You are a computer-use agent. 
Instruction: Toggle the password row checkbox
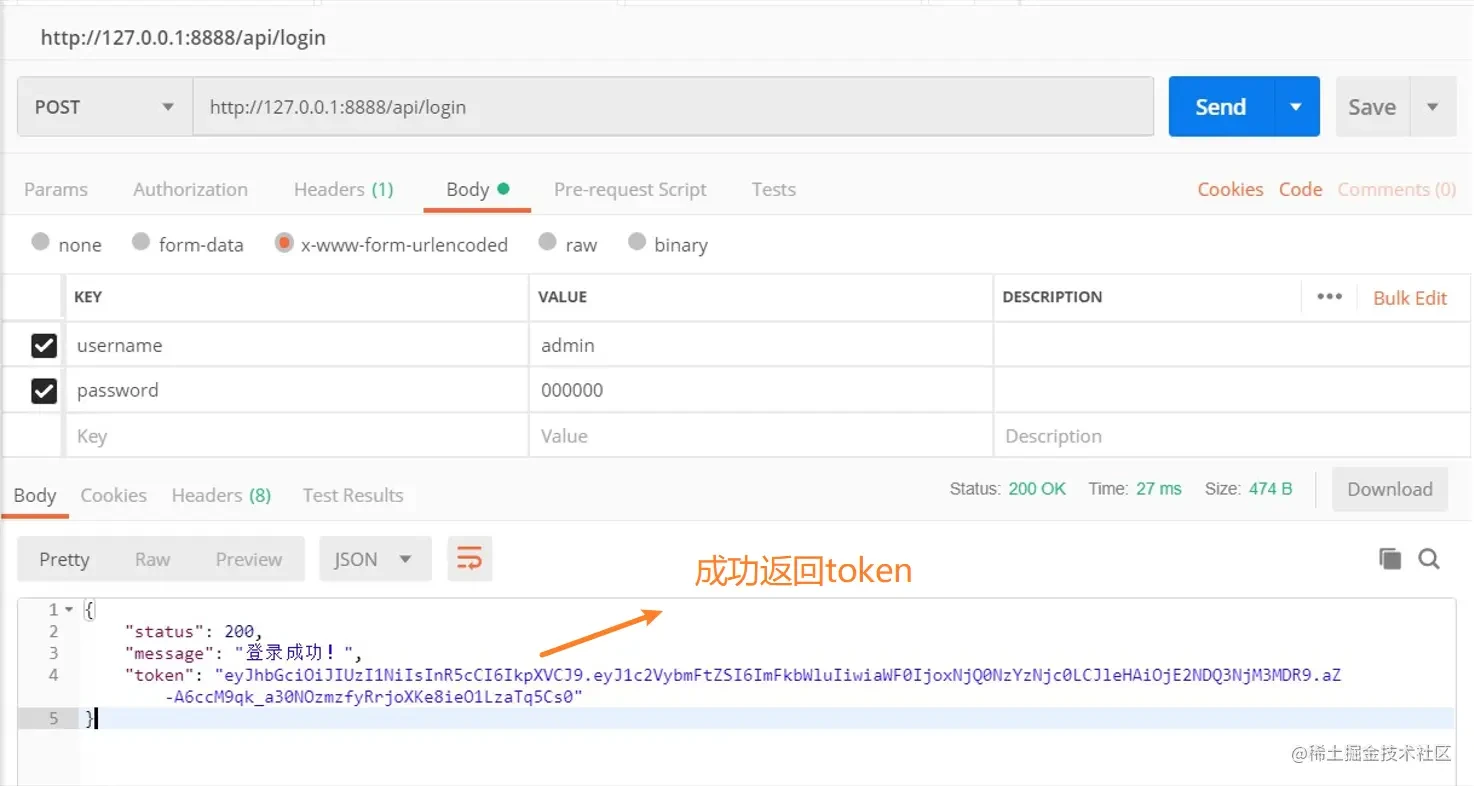click(44, 390)
